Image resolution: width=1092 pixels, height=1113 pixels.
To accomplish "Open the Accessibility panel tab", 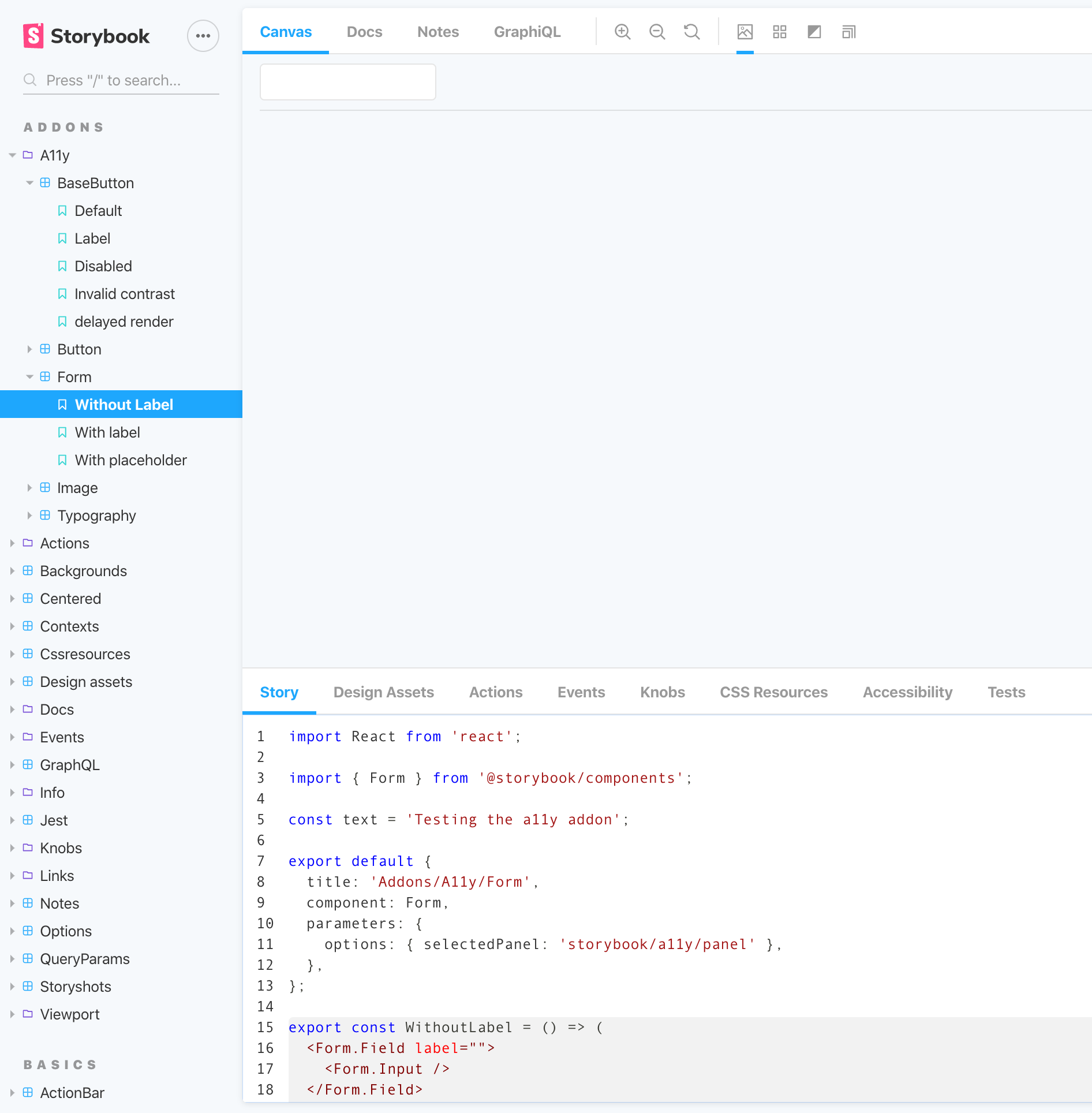I will point(907,692).
